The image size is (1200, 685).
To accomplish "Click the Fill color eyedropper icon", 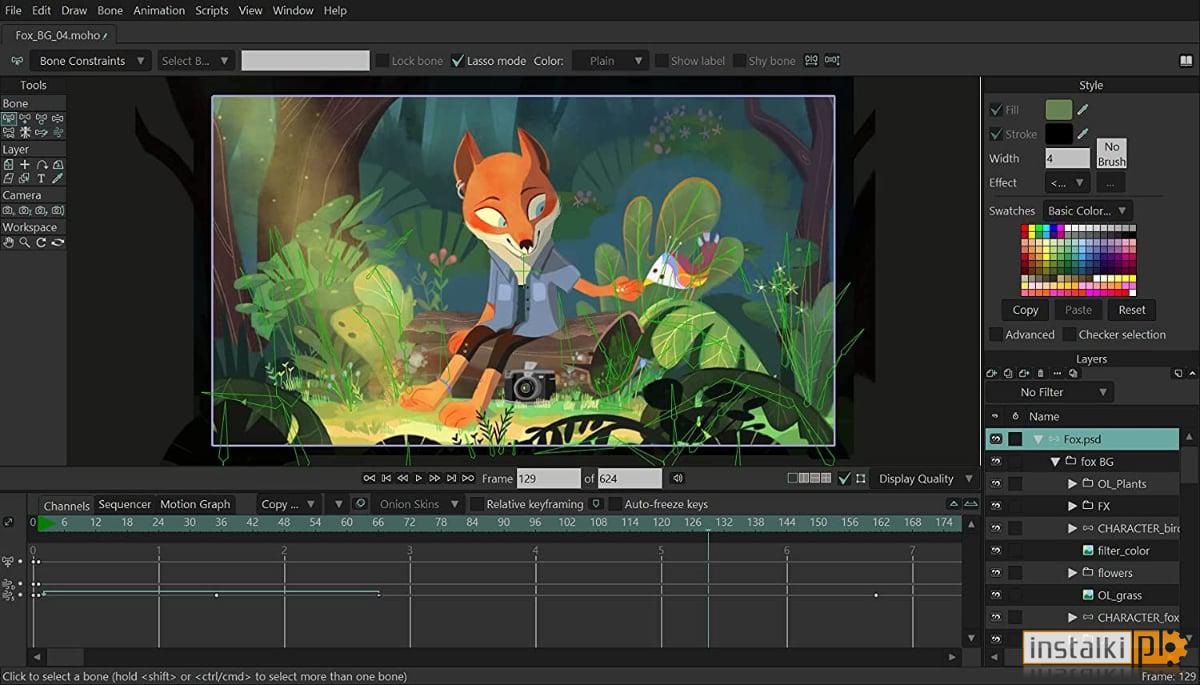I will click(1082, 110).
